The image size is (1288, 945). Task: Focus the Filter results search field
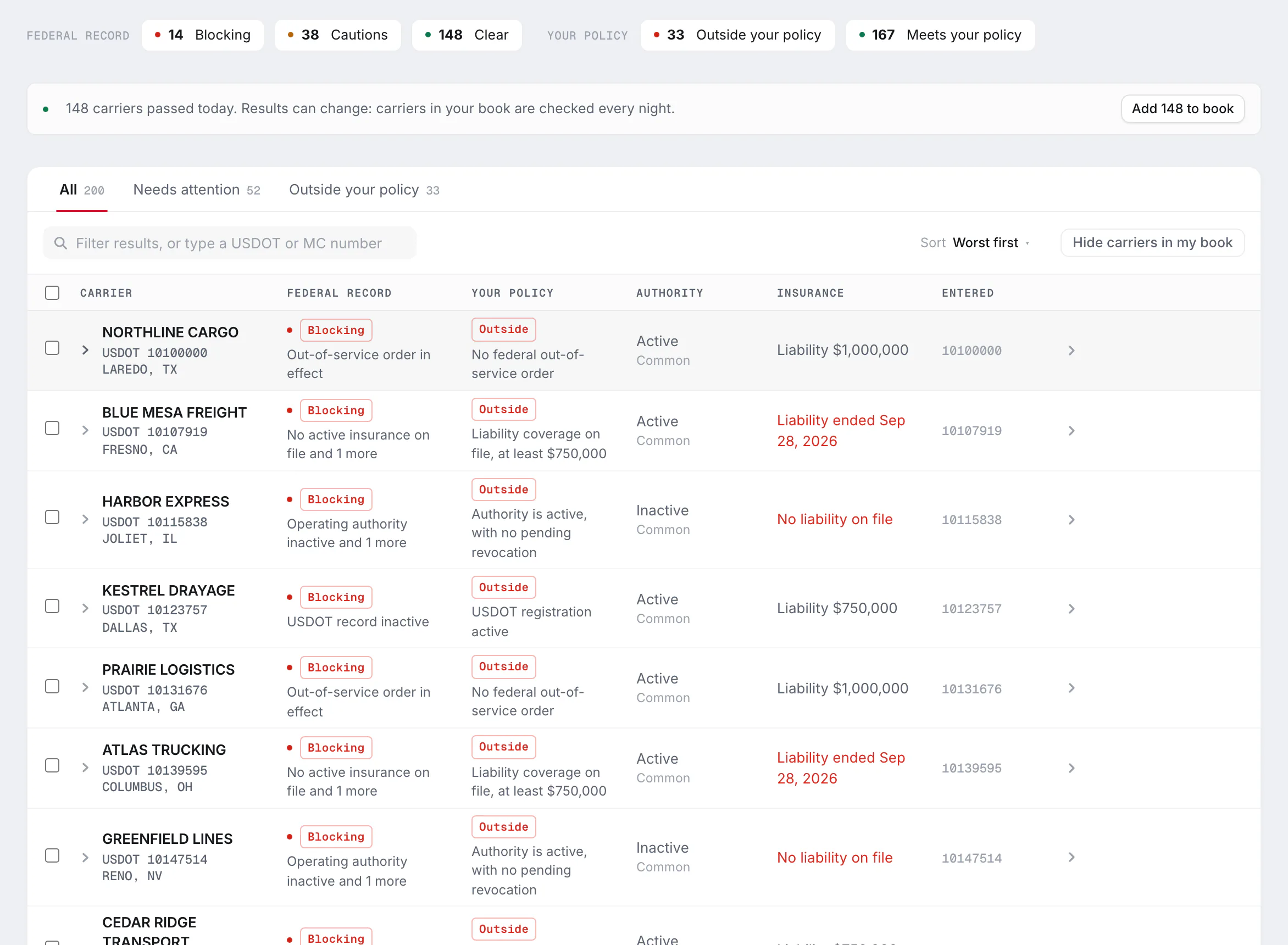(230, 243)
